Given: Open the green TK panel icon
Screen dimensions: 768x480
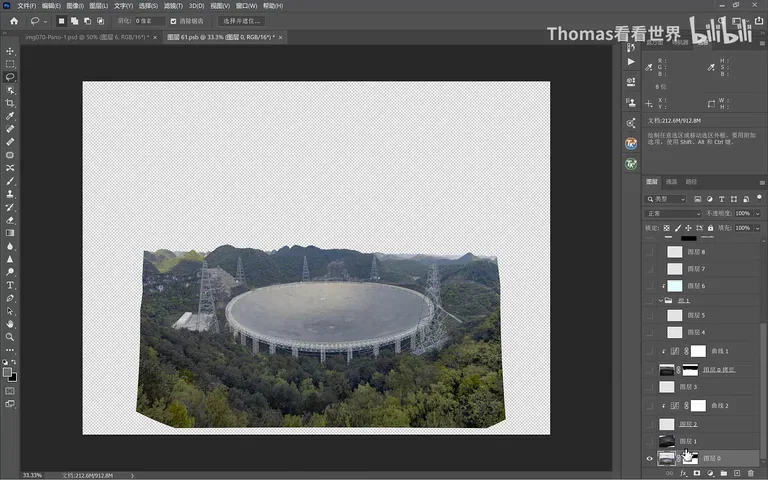Looking at the screenshot, I should (631, 164).
